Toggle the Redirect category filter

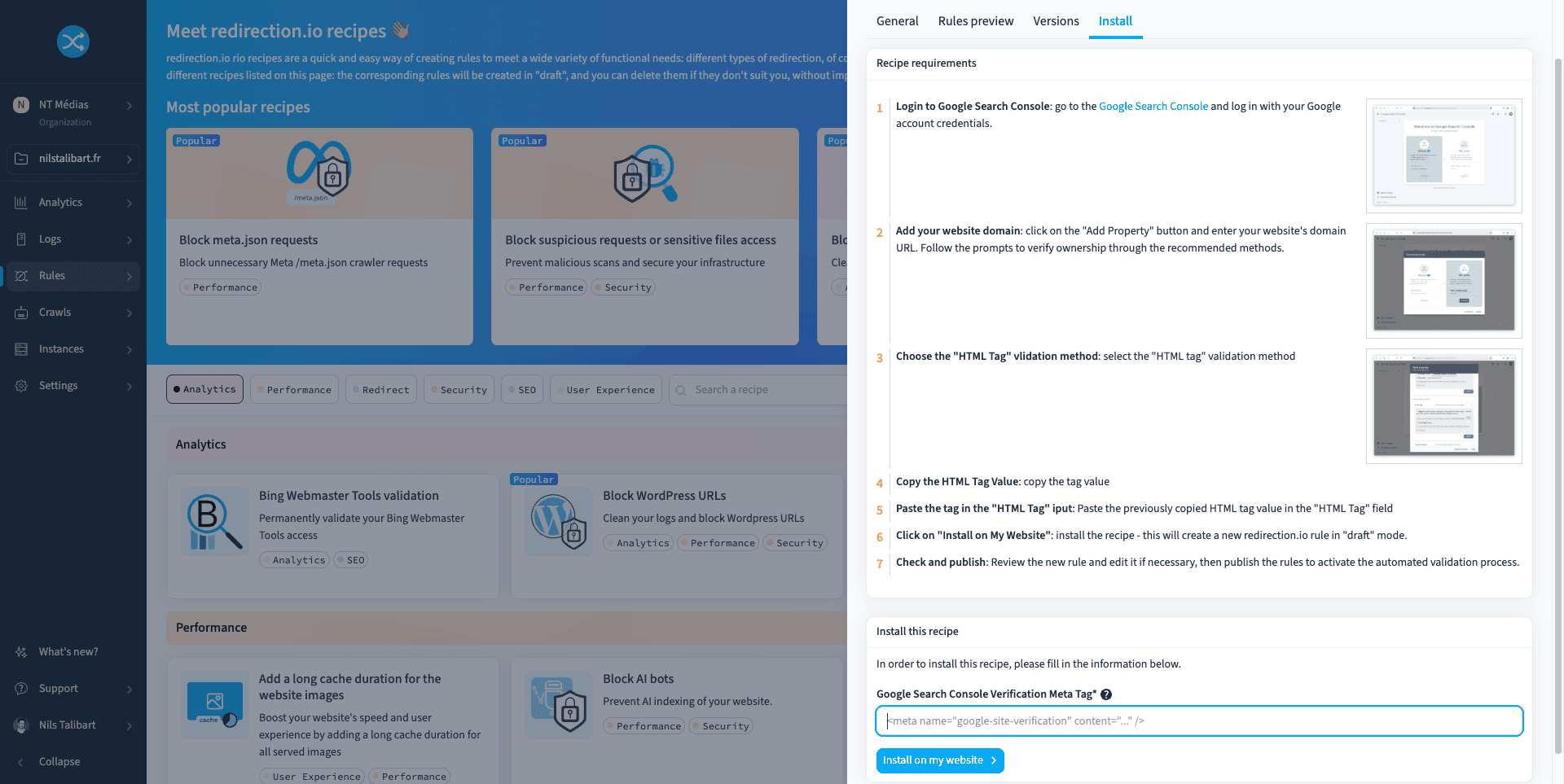click(x=381, y=390)
